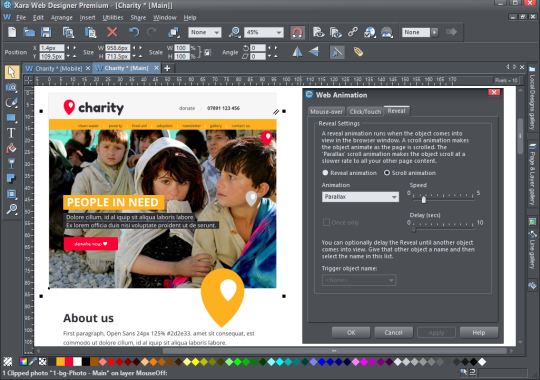Screen dimensions: 540x380
Task: Click the Link chain icon
Action: click(353, 32)
